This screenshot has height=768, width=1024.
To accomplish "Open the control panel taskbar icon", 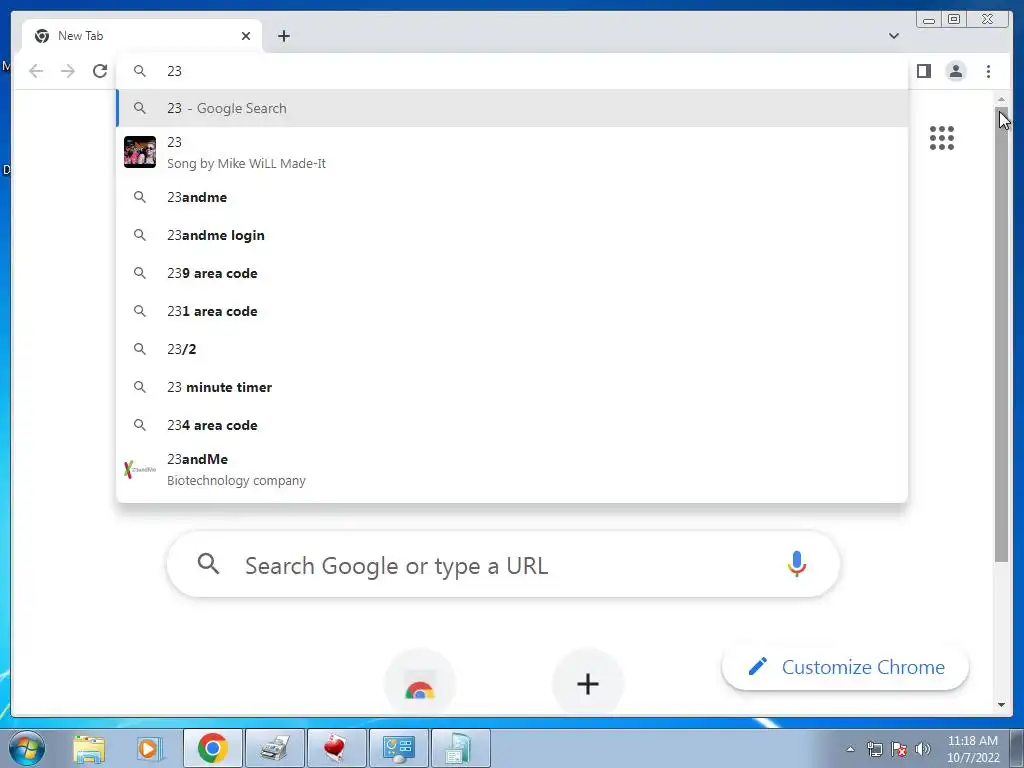I will tap(398, 748).
